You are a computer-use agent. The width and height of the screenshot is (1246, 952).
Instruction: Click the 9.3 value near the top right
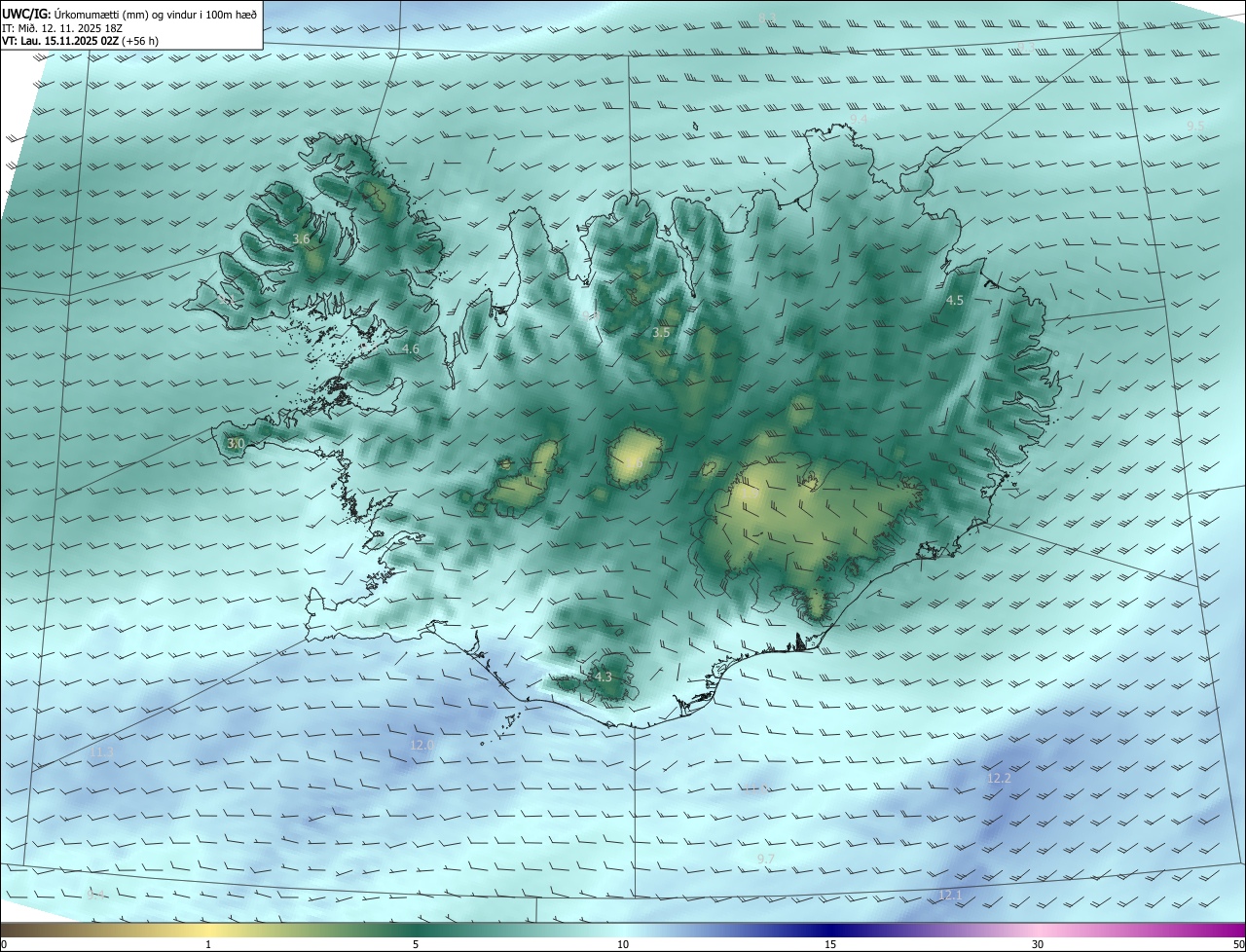pyautogui.click(x=1027, y=47)
